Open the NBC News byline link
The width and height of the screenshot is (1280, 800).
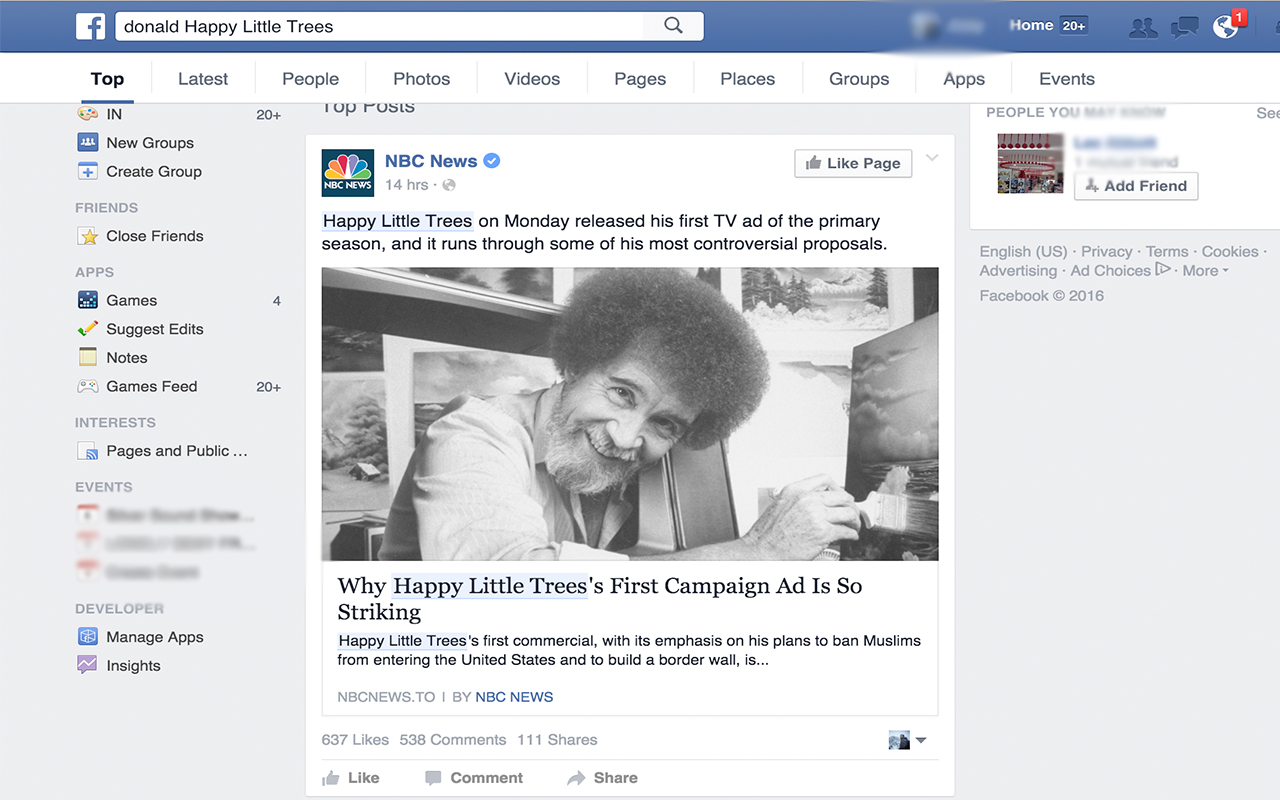click(514, 697)
